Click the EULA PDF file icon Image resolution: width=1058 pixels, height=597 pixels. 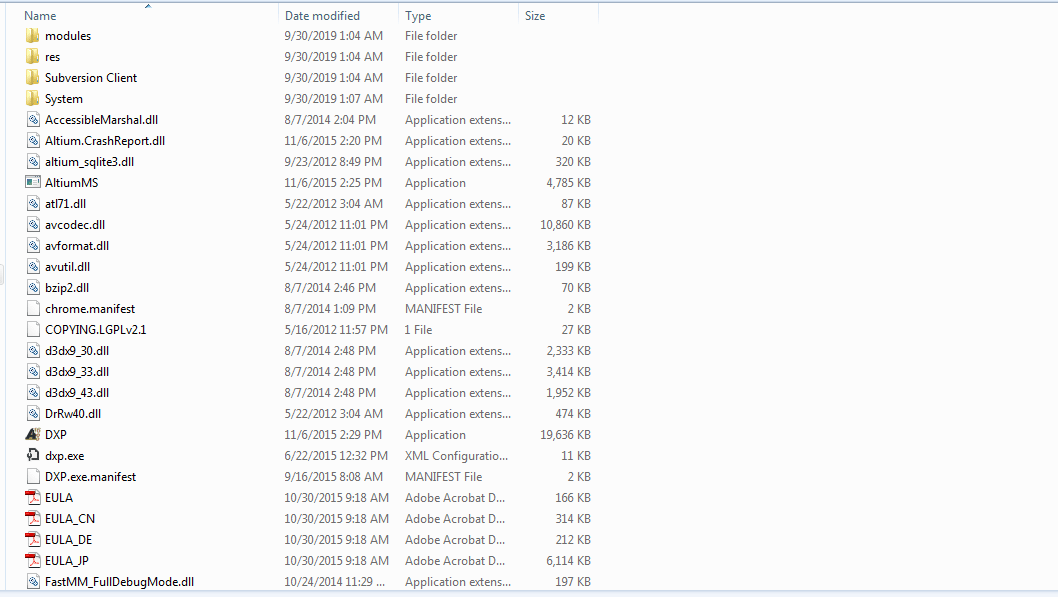32,498
